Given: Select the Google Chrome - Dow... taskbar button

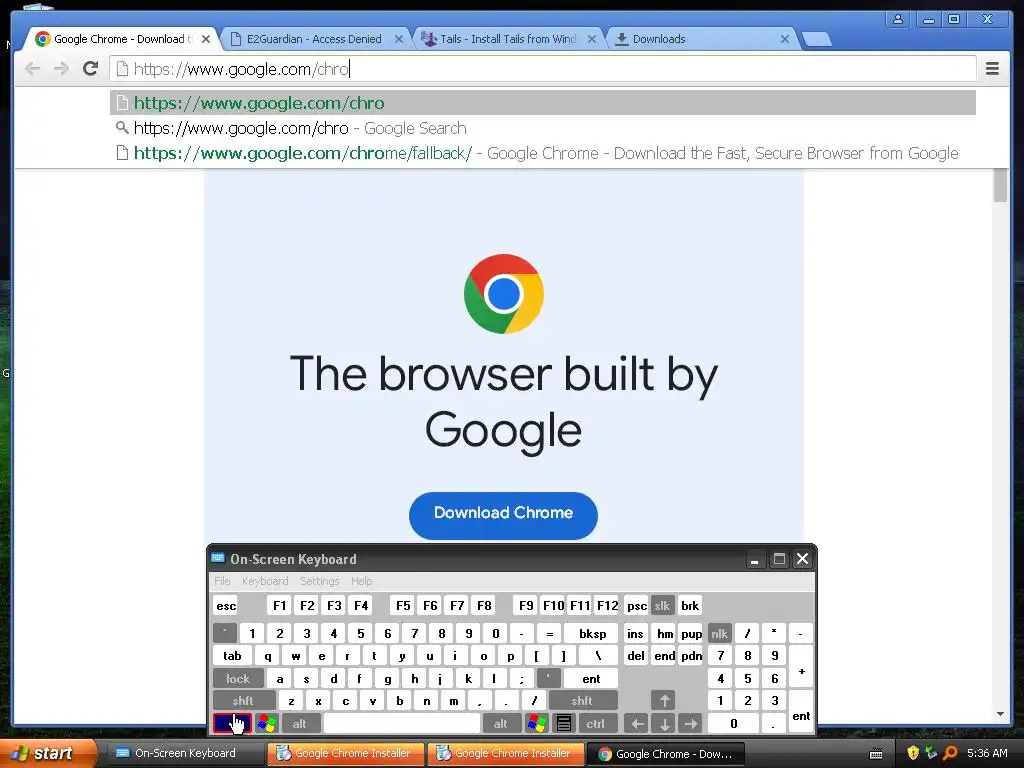Looking at the screenshot, I should 666,754.
